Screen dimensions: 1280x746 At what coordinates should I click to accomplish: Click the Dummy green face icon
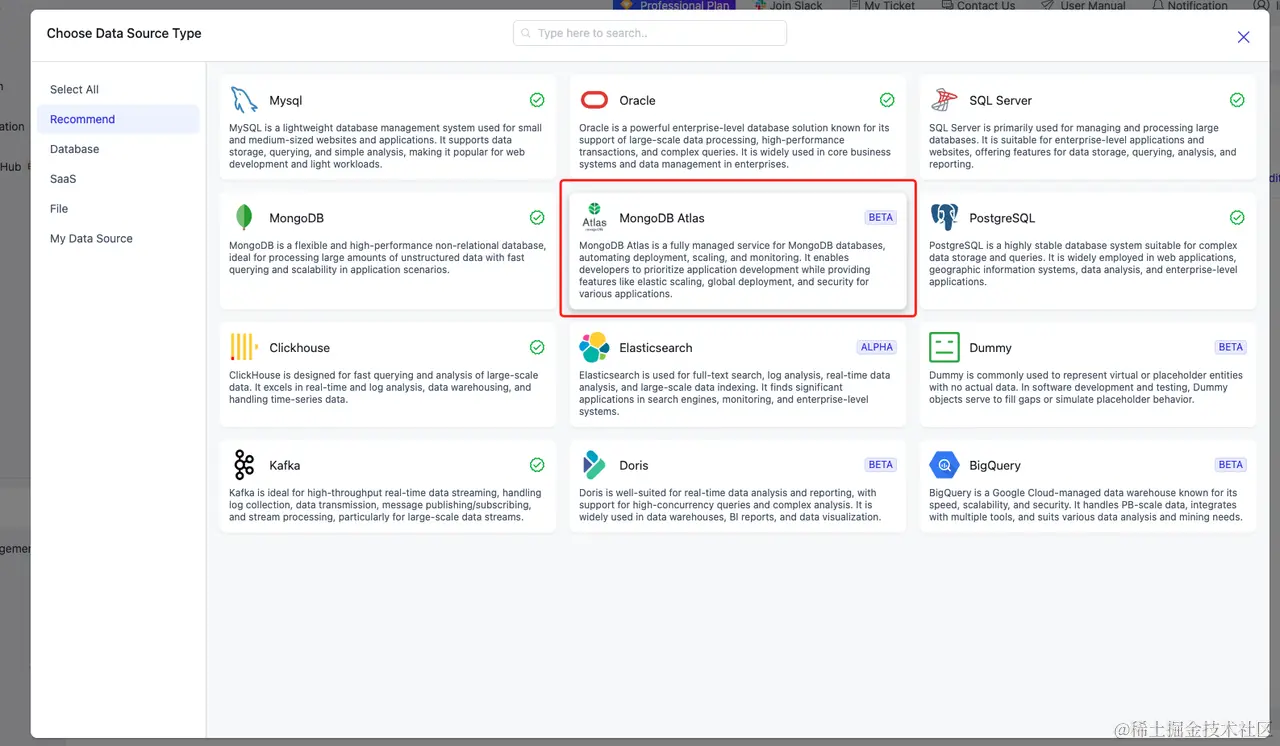pos(944,347)
